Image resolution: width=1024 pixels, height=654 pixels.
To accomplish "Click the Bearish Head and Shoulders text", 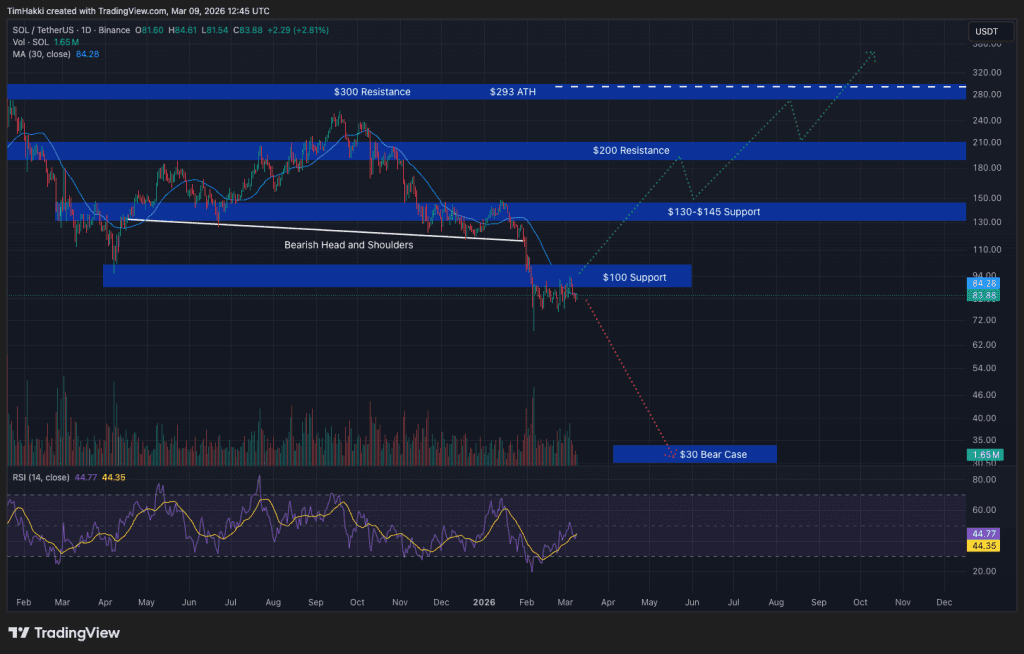I will pyautogui.click(x=348, y=244).
